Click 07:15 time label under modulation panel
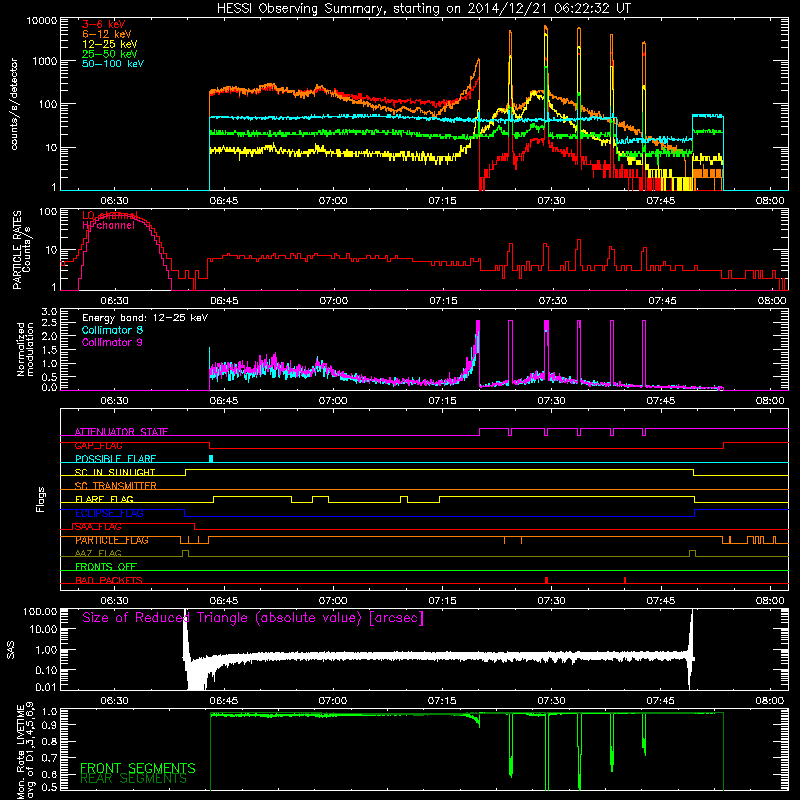 442,401
